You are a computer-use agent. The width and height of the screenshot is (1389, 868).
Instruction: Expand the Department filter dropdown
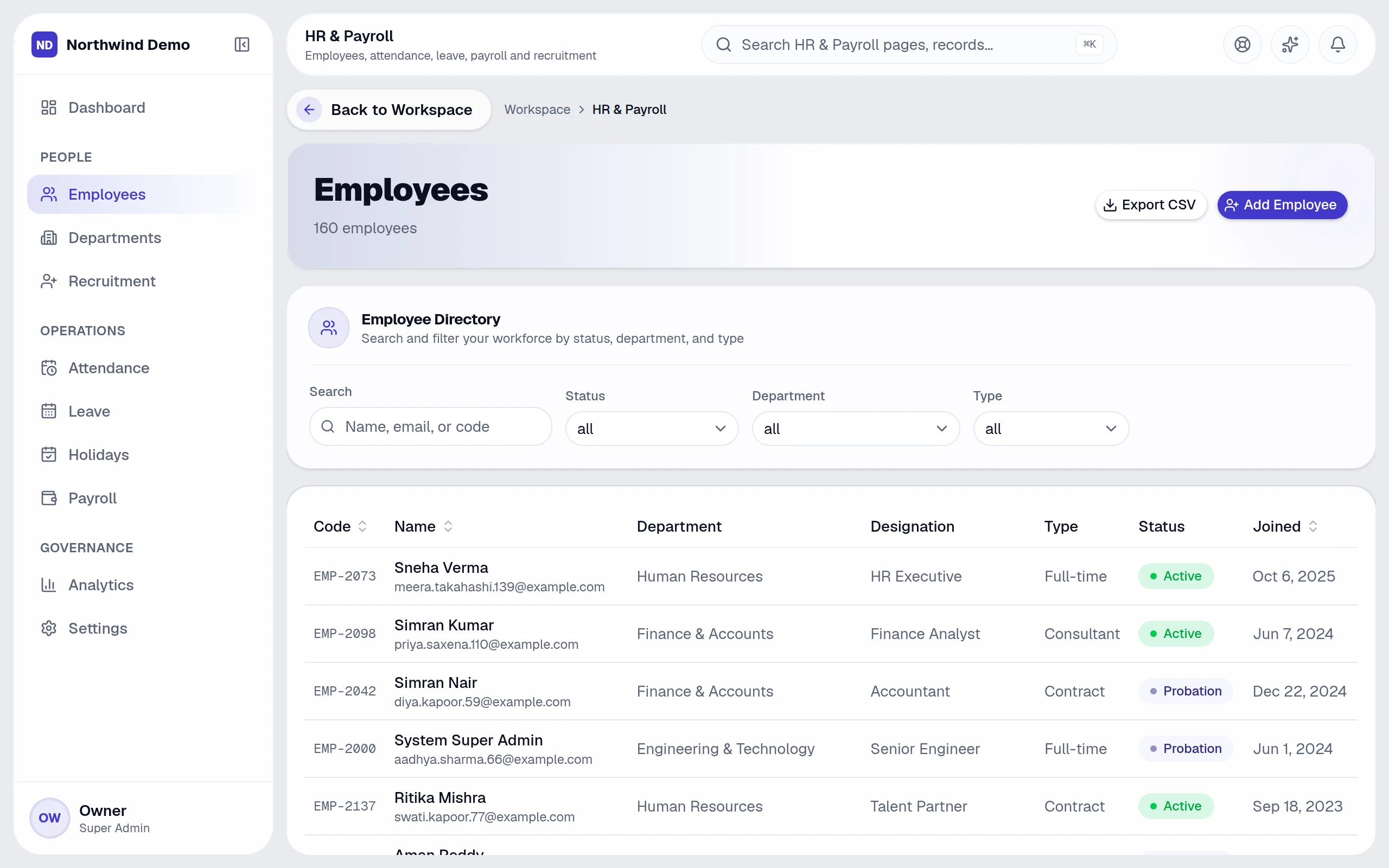point(855,428)
